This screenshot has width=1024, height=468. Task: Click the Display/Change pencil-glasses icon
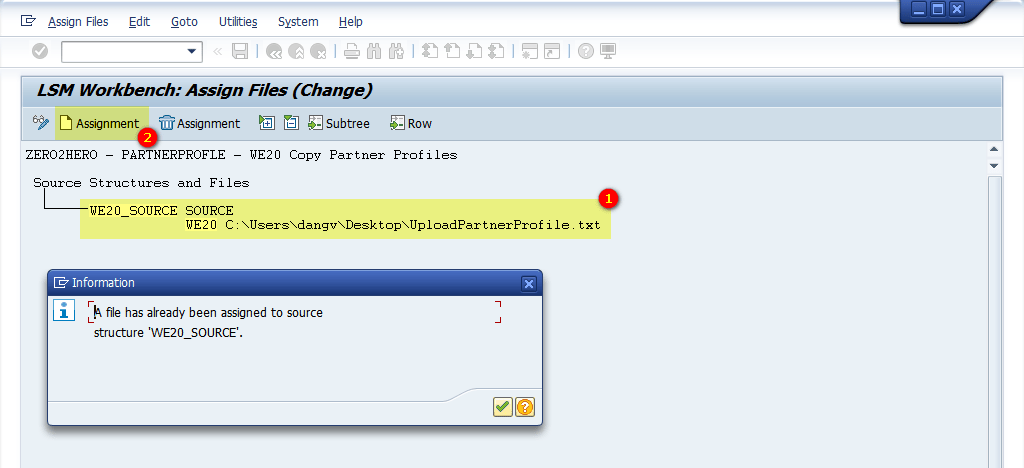40,123
